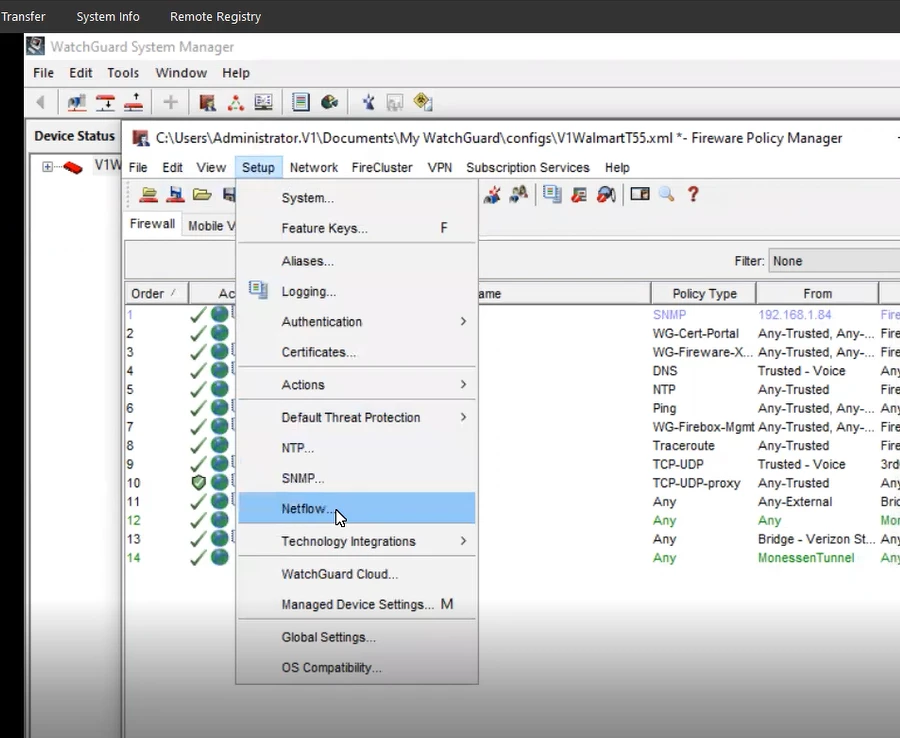900x738 pixels.
Task: Sort by the Order column header
Action: [156, 293]
